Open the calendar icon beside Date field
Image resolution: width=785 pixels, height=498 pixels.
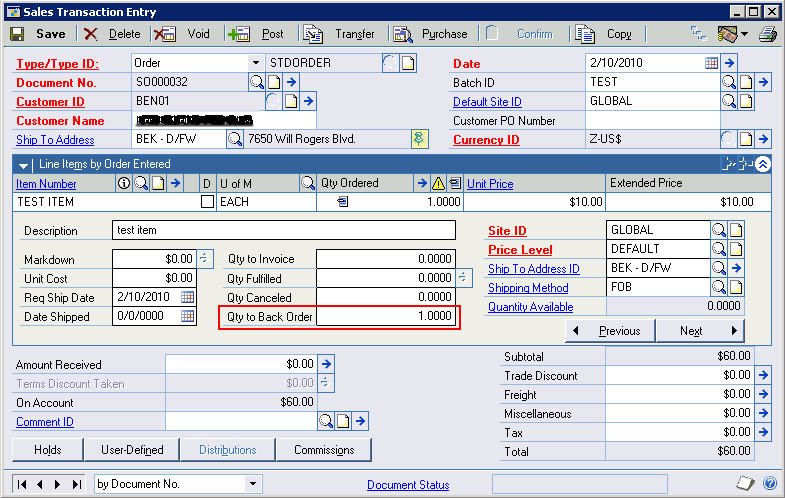tap(711, 63)
